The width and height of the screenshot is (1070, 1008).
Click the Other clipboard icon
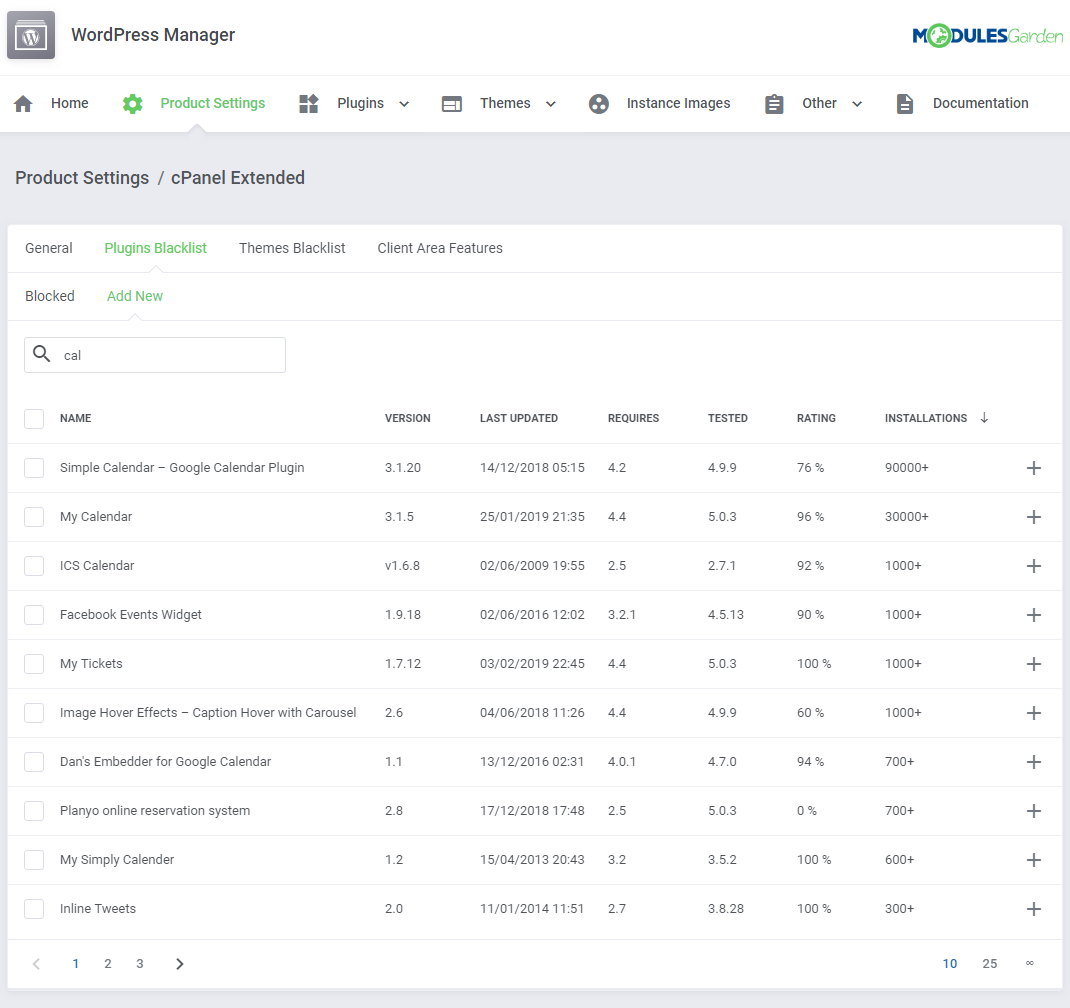click(x=774, y=104)
